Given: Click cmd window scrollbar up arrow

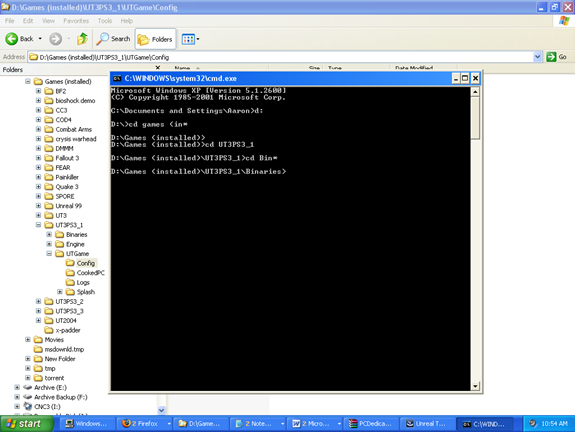Looking at the screenshot, I should pyautogui.click(x=475, y=91).
